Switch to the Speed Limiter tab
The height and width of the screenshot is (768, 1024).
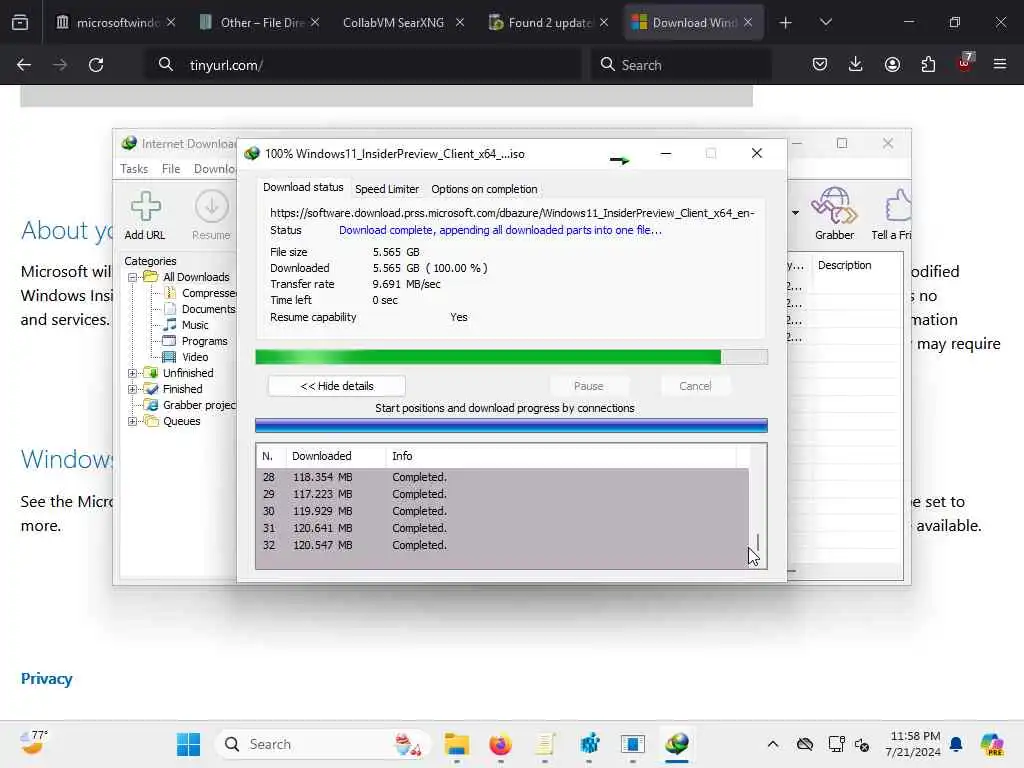[387, 189]
